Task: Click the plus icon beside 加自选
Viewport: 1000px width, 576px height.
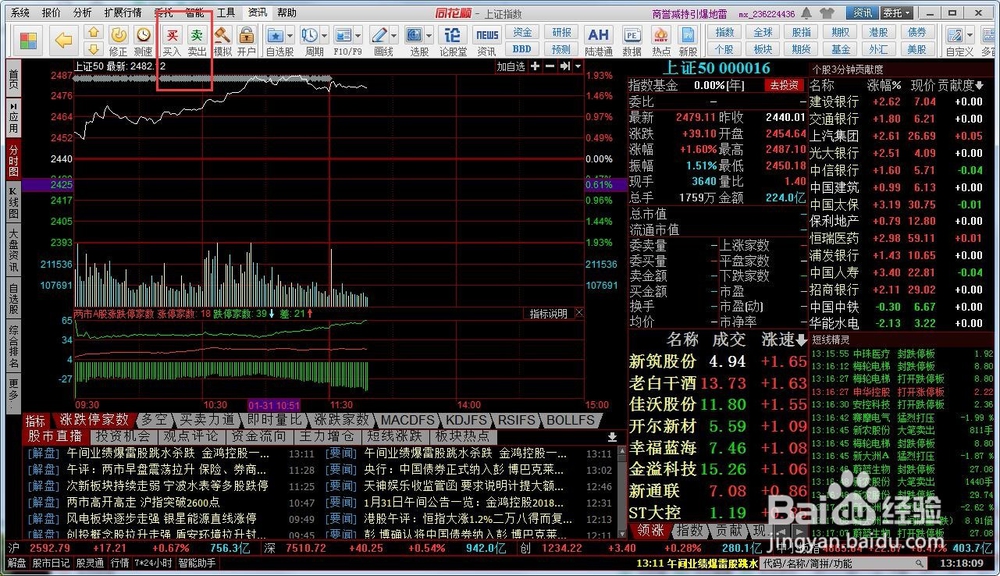Action: click(x=535, y=66)
